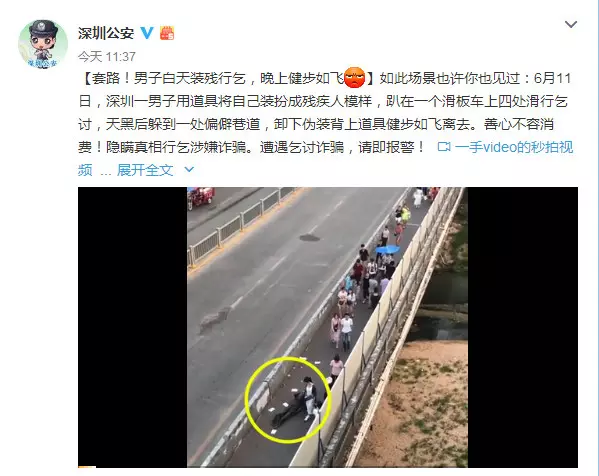
Task: Open the 一手video的秒拍视 video link
Action: pos(513,147)
